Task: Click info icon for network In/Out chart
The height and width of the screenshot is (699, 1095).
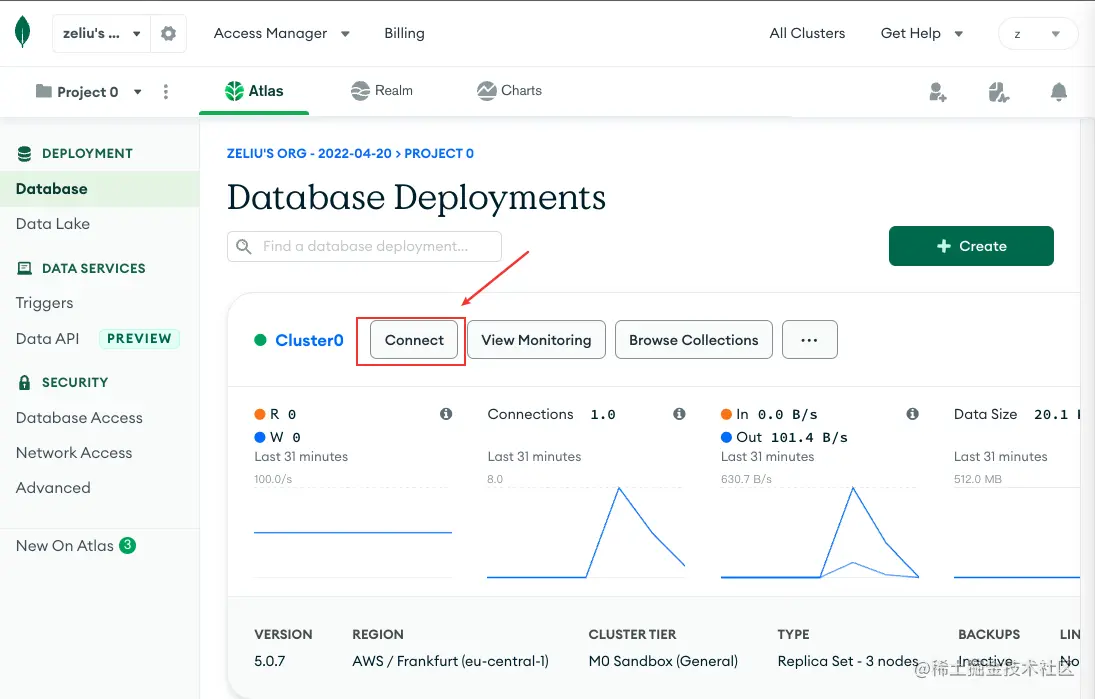Action: coord(912,414)
